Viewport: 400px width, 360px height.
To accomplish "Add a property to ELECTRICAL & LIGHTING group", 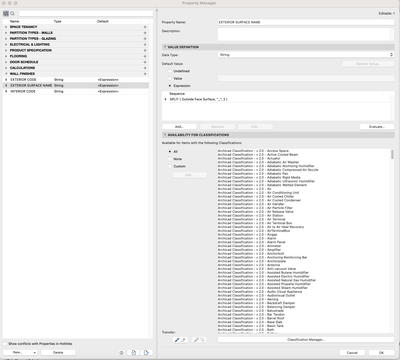I will 145,45.
